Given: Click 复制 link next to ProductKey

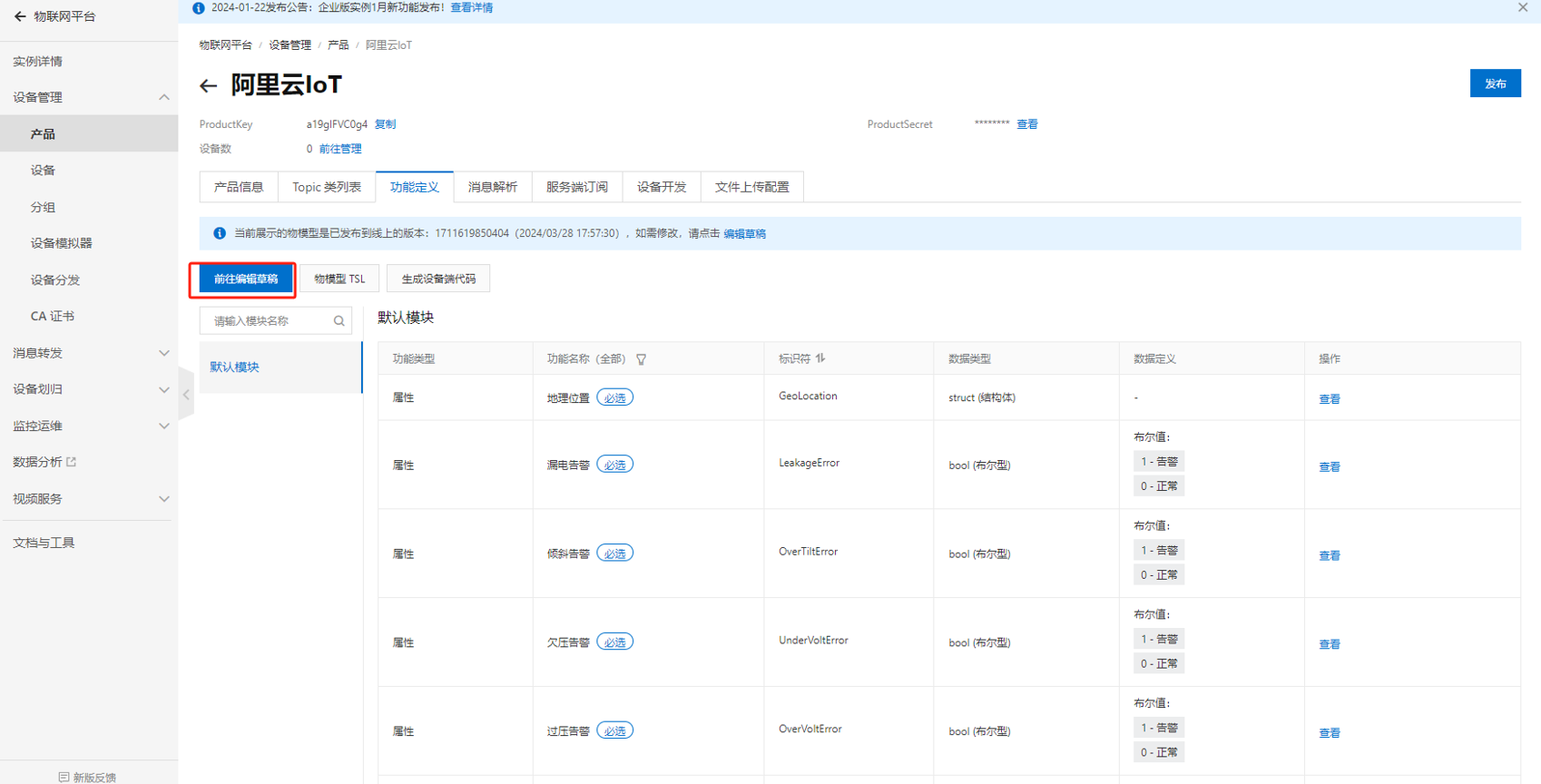Looking at the screenshot, I should point(385,124).
